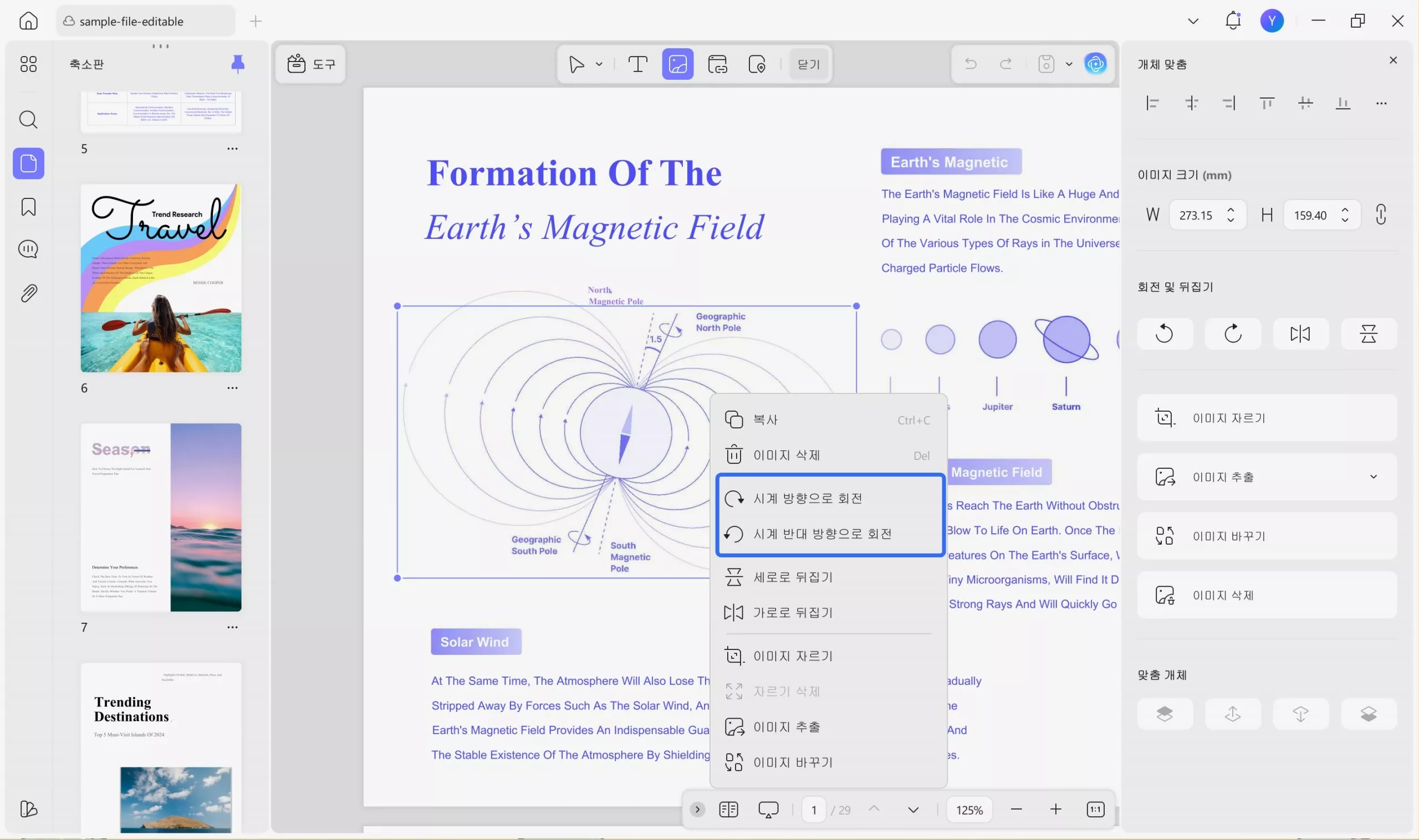This screenshot has height=840, width=1419.
Task: Align objects to top edge
Action: [x=1267, y=103]
